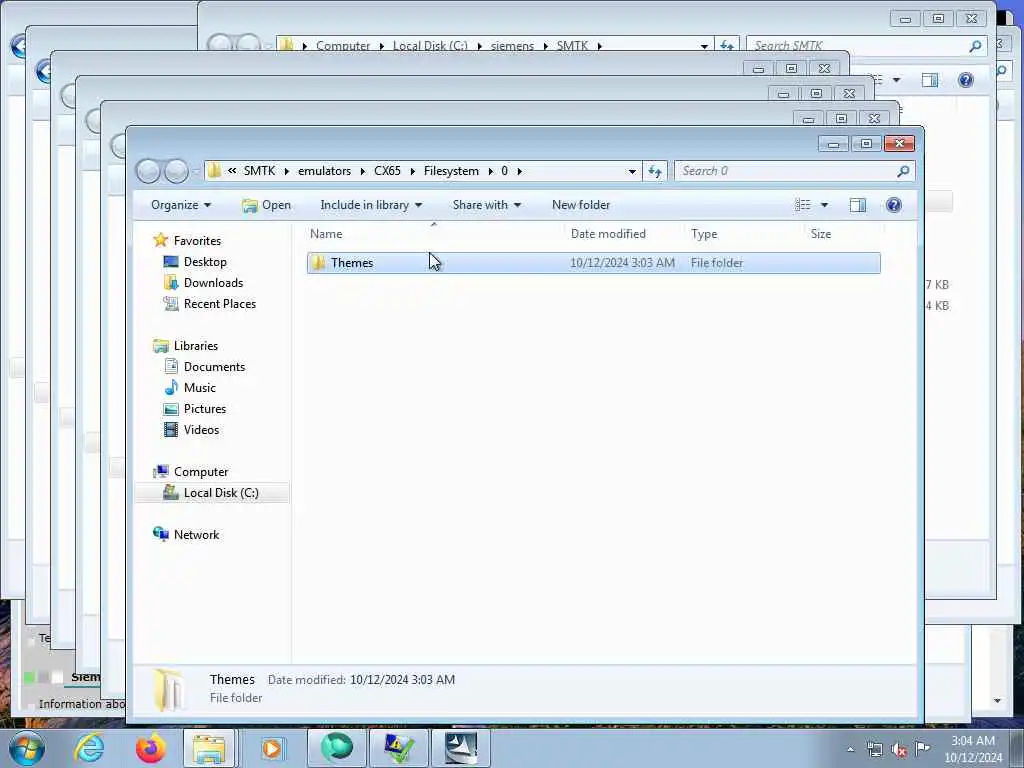
Task: Open the address bar history dropdown
Action: click(x=632, y=171)
